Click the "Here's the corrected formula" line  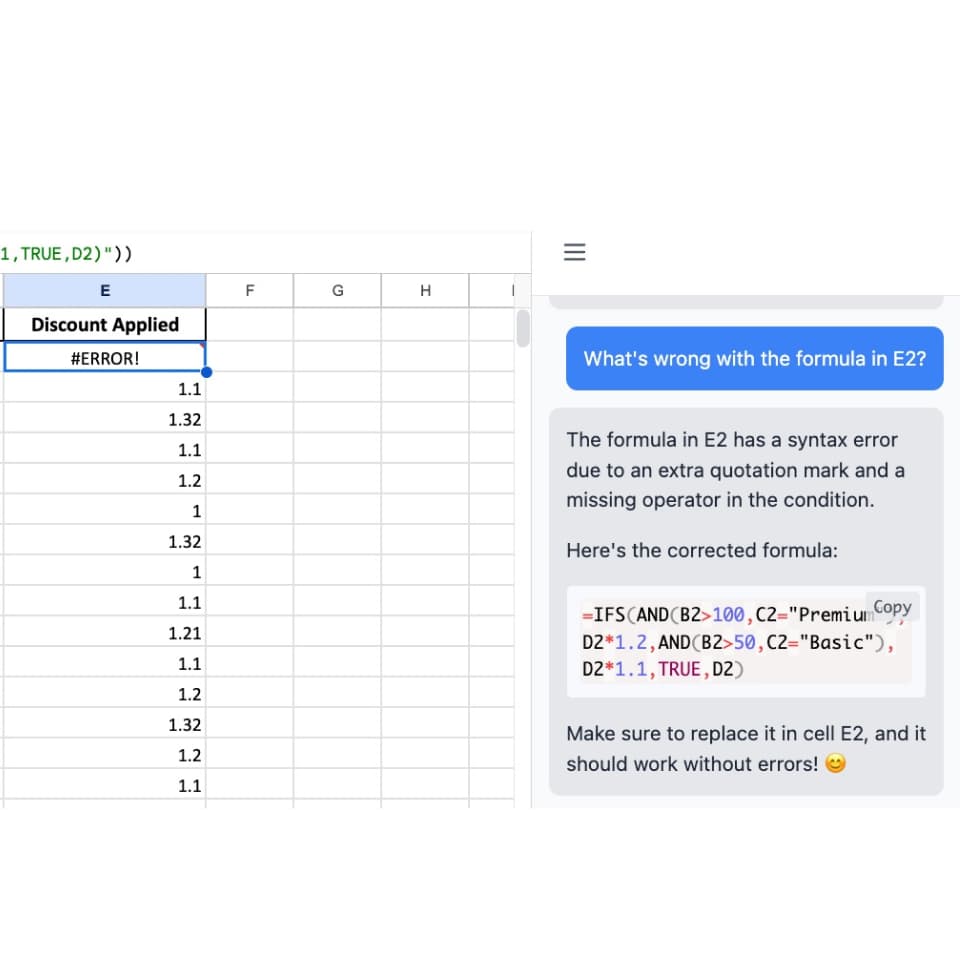[x=702, y=550]
